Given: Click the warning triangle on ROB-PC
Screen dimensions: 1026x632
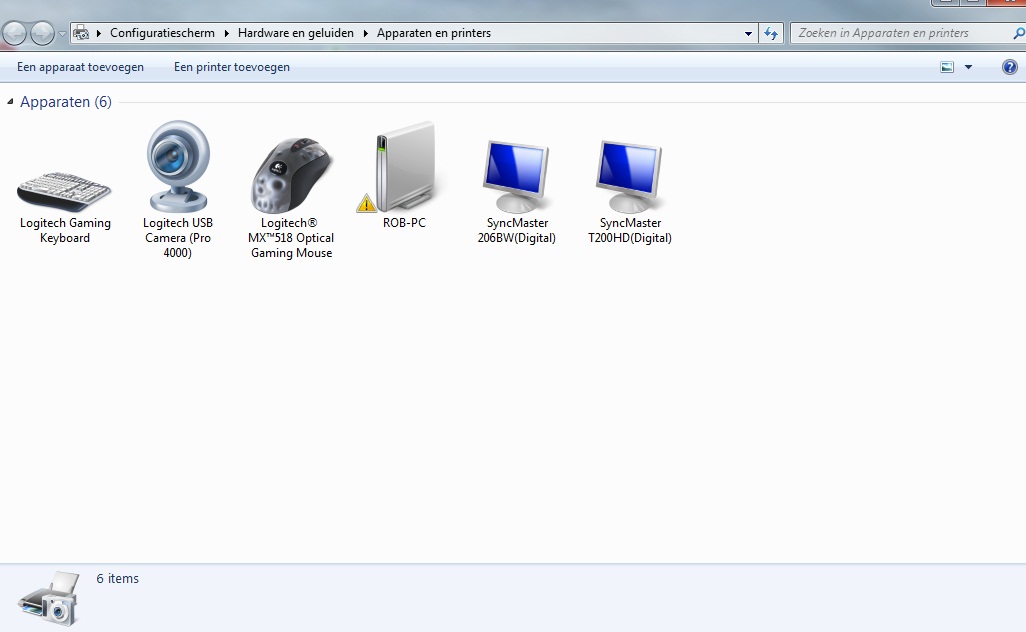Looking at the screenshot, I should coord(366,203).
